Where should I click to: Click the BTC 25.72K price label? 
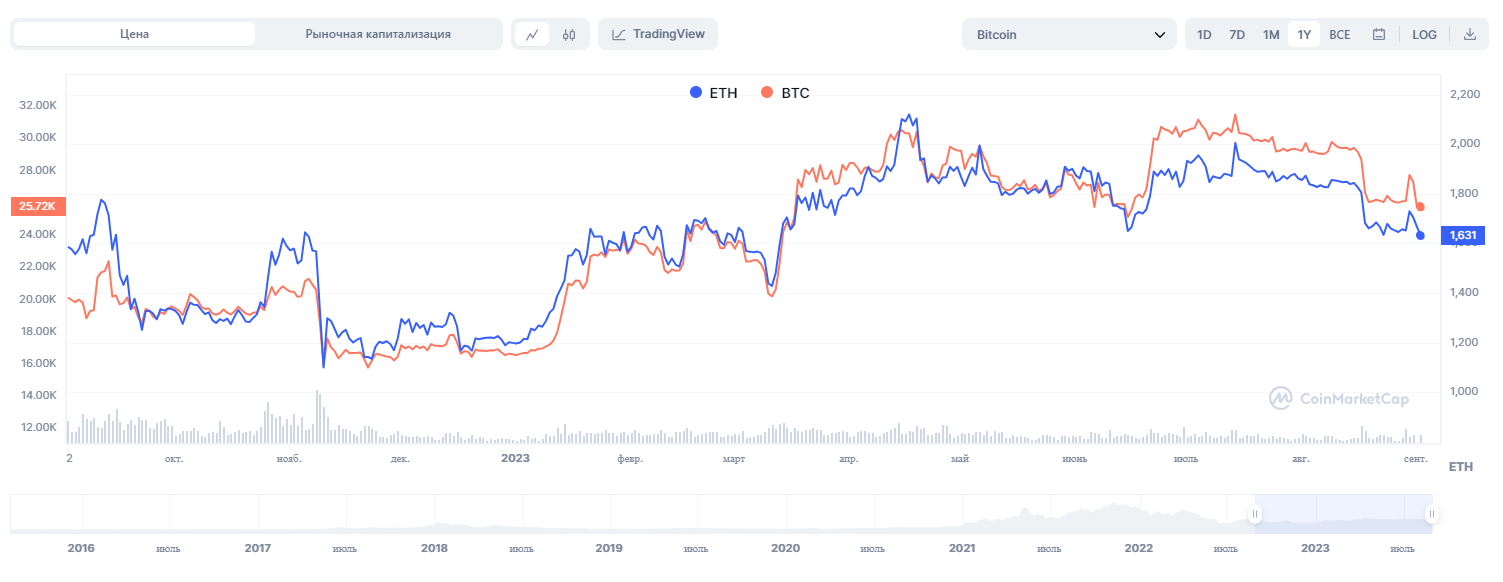click(37, 206)
